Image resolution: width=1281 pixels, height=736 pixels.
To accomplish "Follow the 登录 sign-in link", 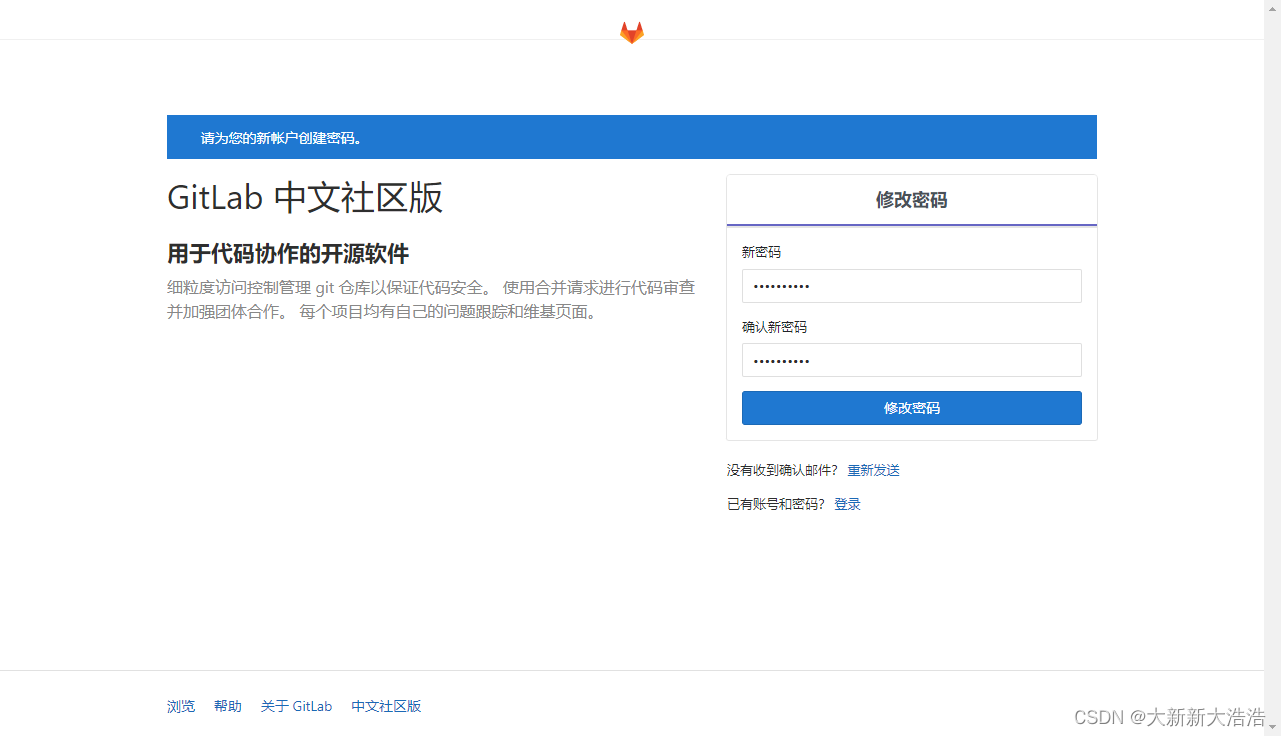I will pos(847,504).
